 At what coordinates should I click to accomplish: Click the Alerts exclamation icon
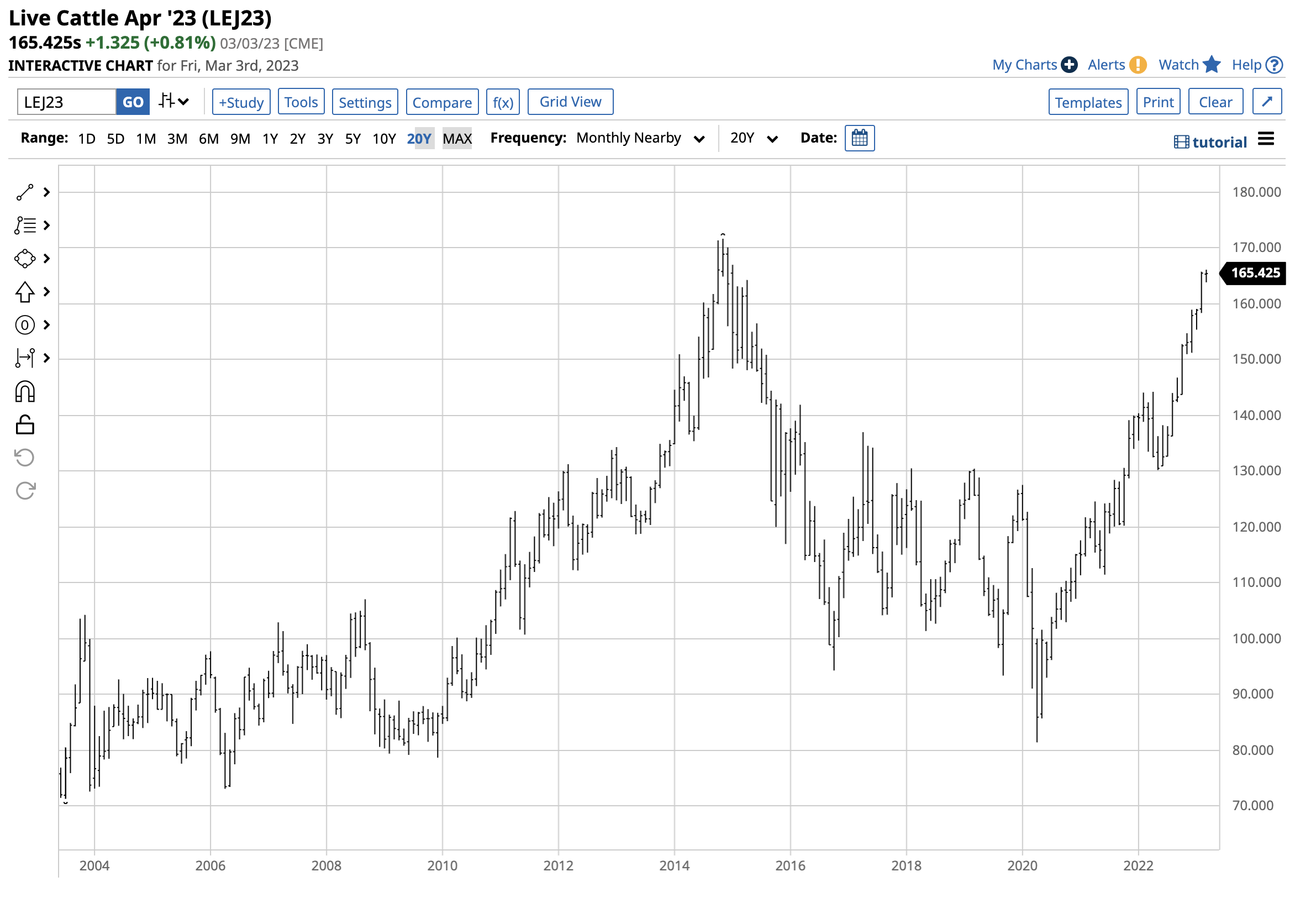1138,65
